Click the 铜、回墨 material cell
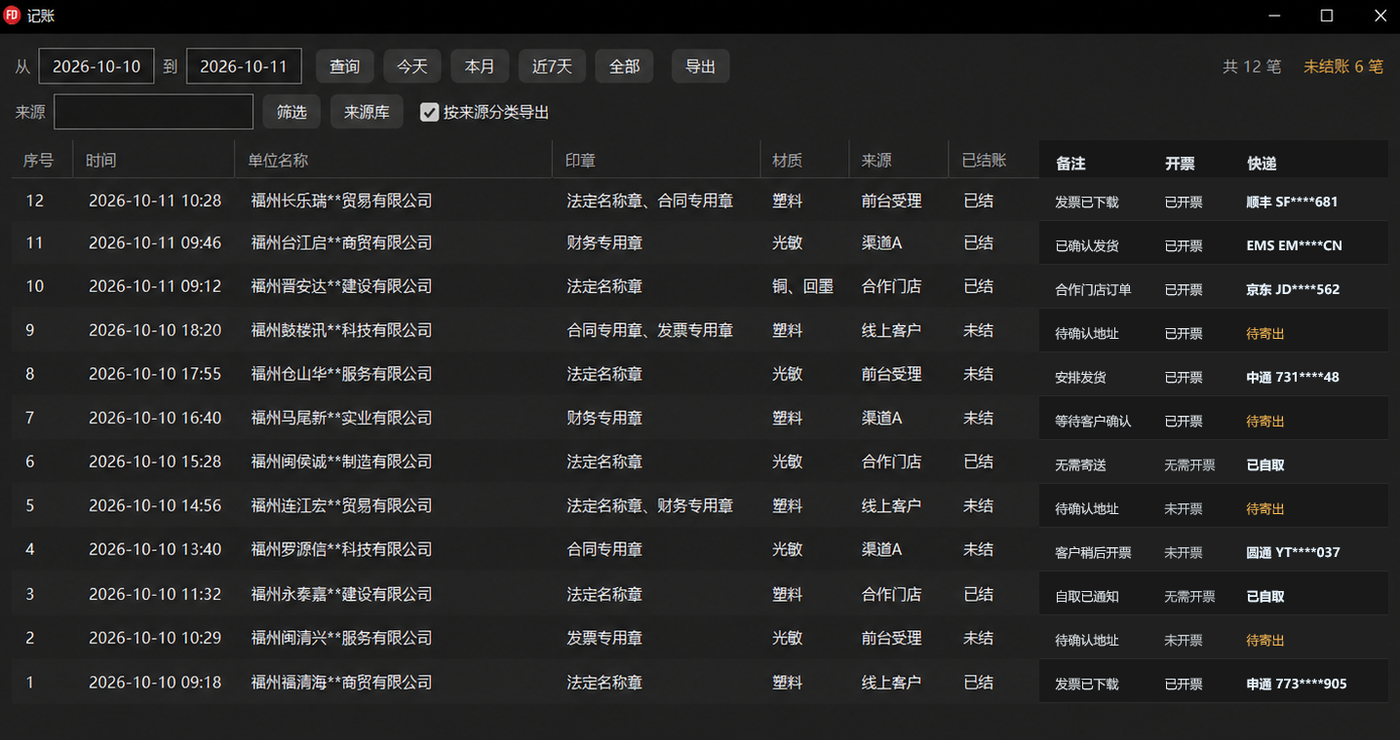The height and width of the screenshot is (740, 1400). pyautogui.click(x=803, y=286)
